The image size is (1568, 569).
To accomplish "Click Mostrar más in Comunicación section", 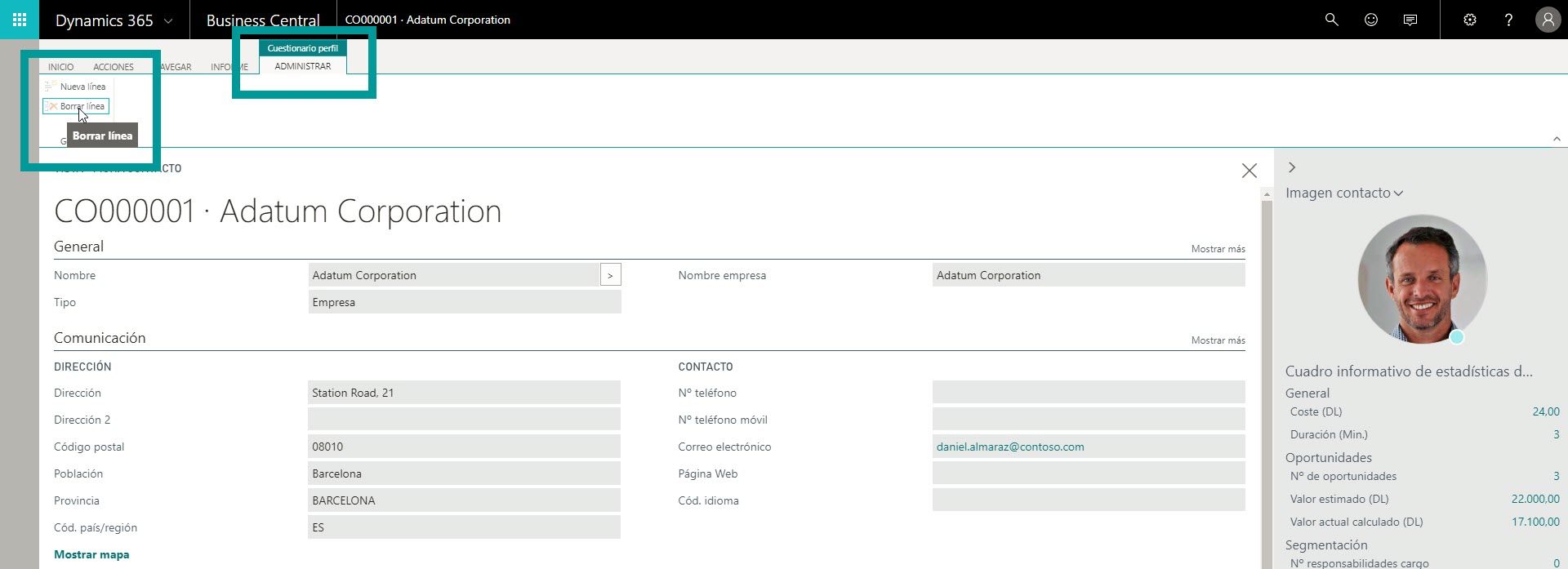I will [1218, 340].
